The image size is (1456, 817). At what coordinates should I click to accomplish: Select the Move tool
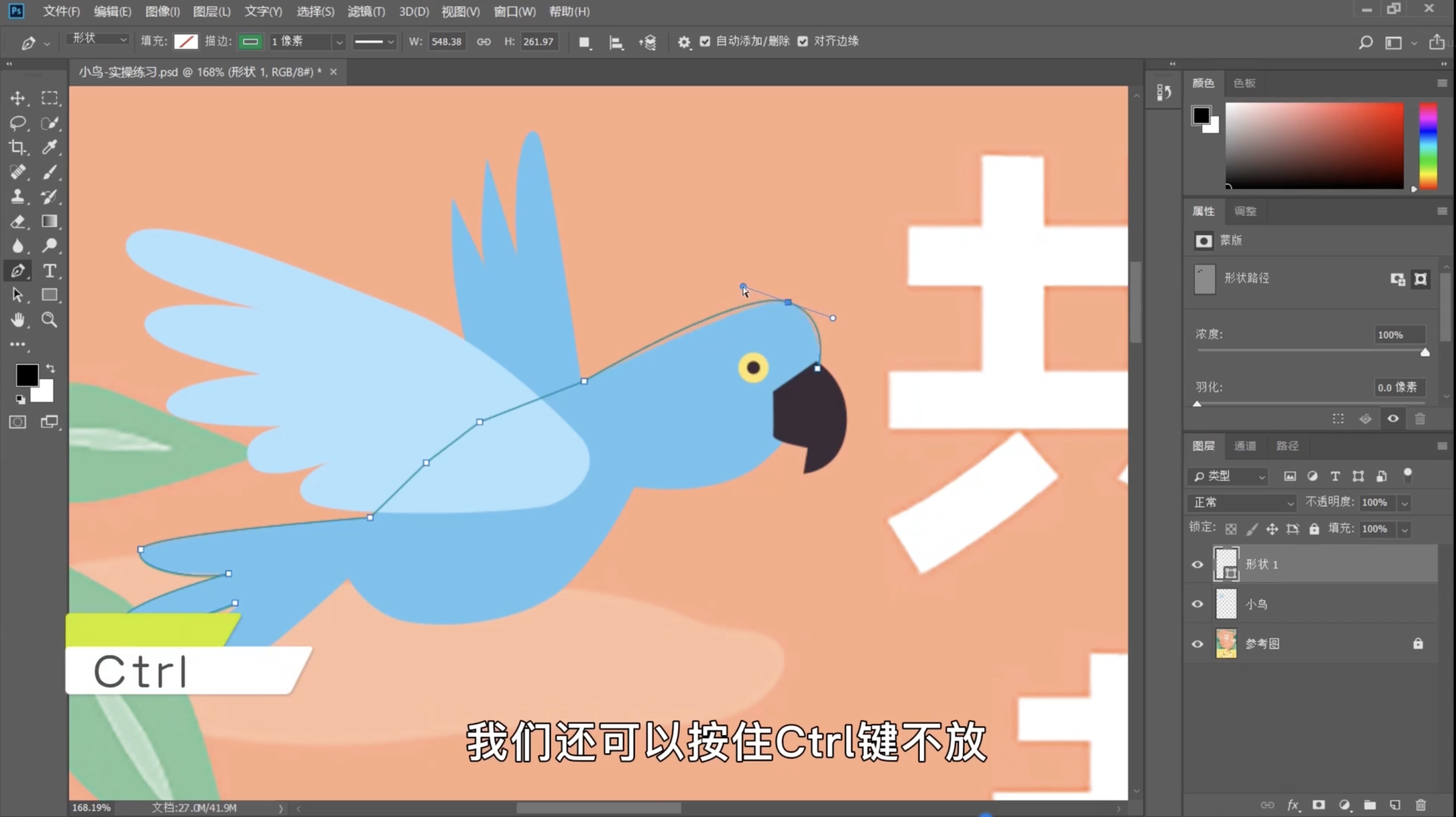[18, 98]
